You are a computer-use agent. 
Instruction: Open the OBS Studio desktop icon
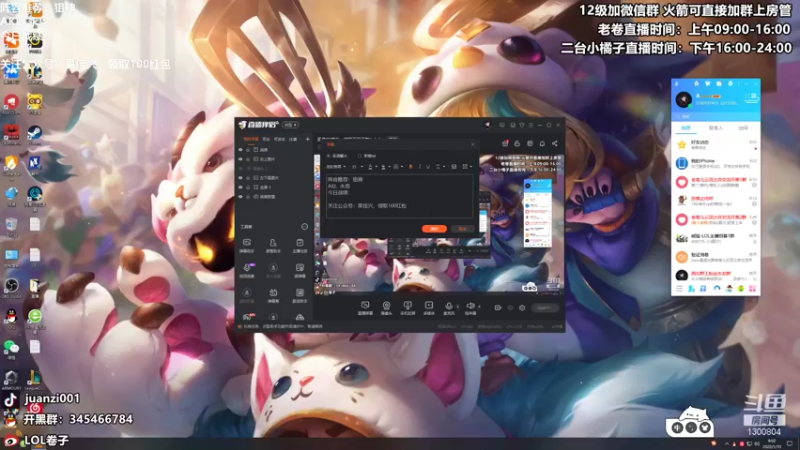(11, 288)
